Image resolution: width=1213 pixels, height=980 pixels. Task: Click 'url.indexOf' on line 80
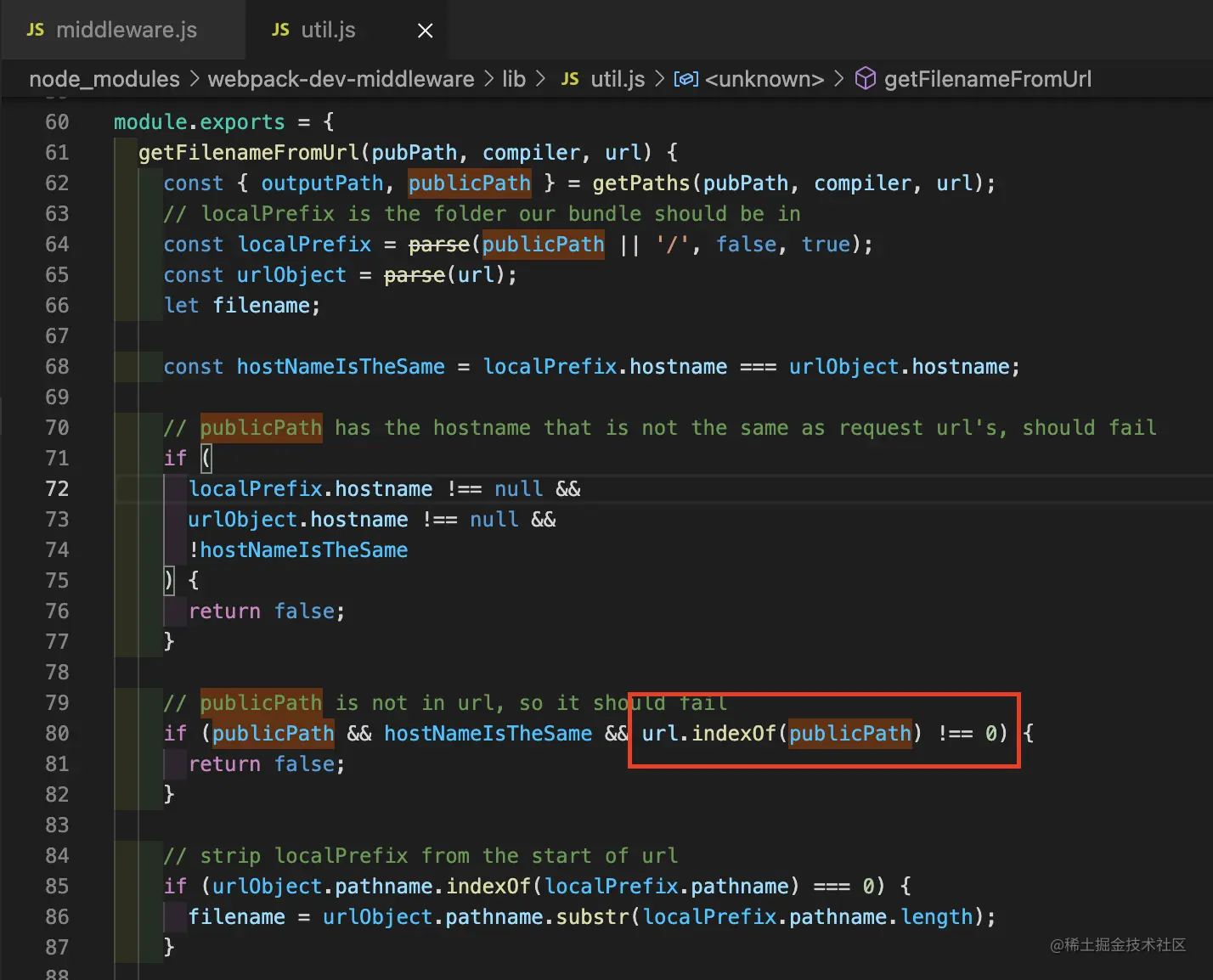709,734
